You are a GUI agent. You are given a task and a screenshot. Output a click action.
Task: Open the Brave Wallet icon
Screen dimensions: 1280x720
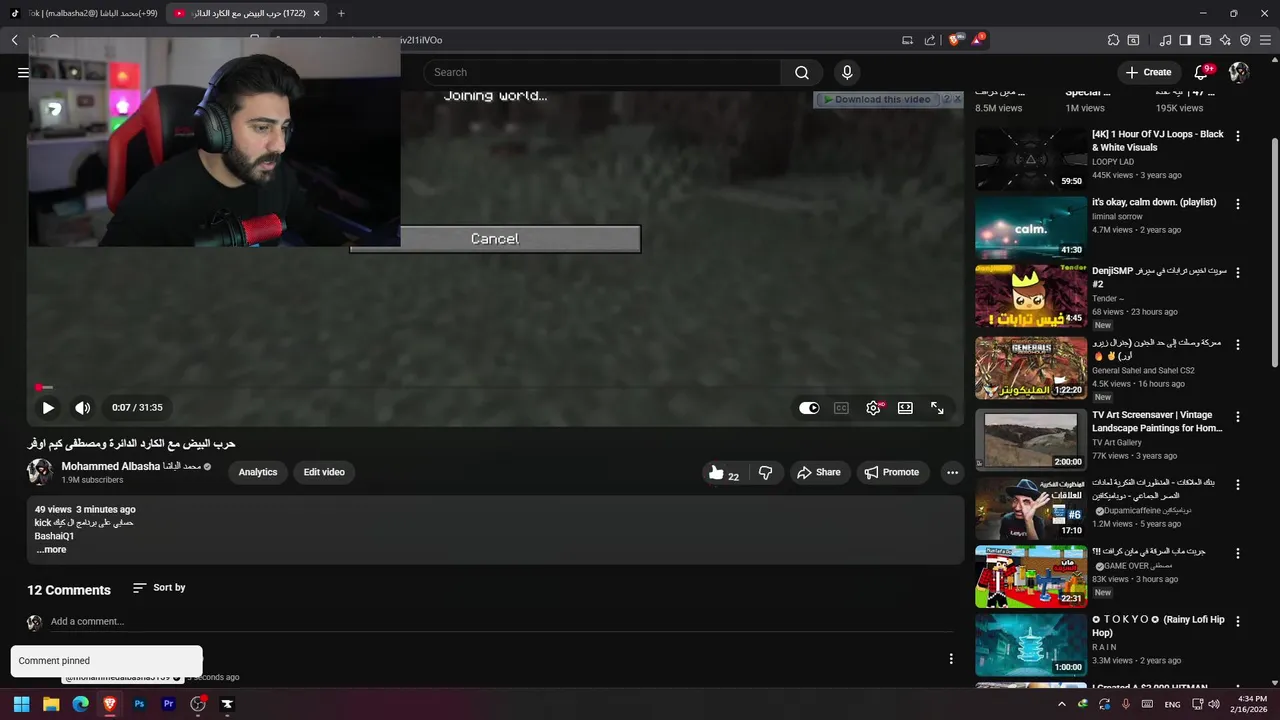[x=1205, y=40]
